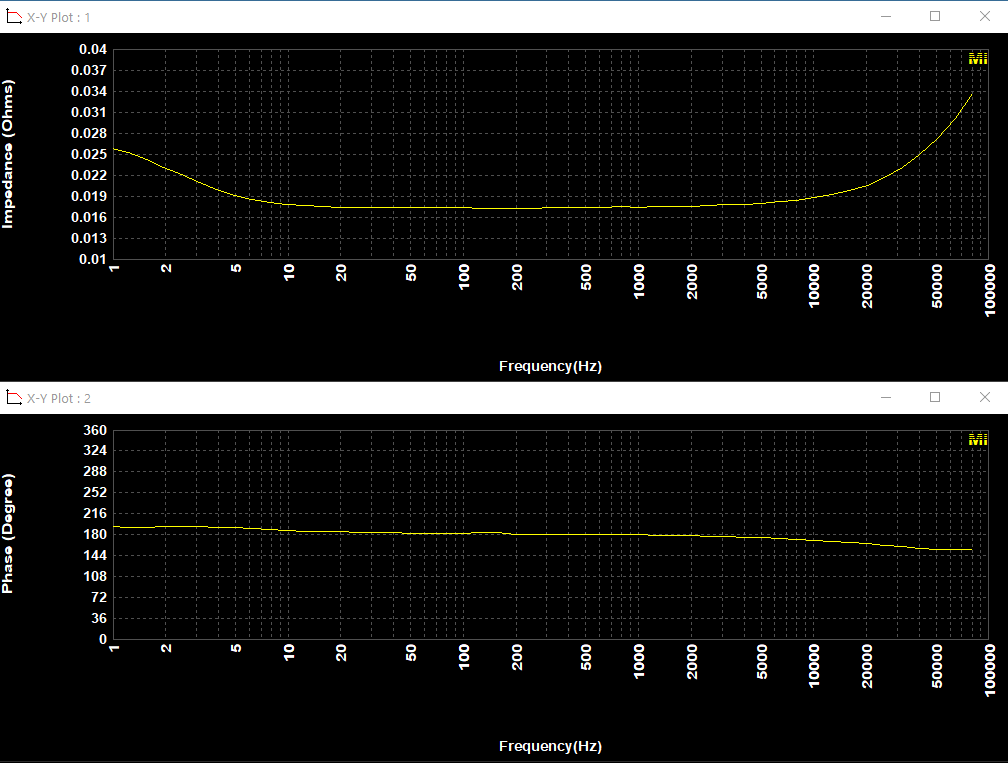
Task: Click the 360 tick on the phase axis
Action: (95, 430)
